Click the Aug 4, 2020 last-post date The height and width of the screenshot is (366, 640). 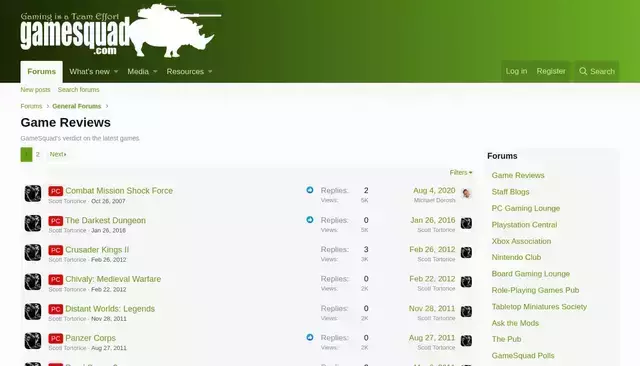click(434, 191)
